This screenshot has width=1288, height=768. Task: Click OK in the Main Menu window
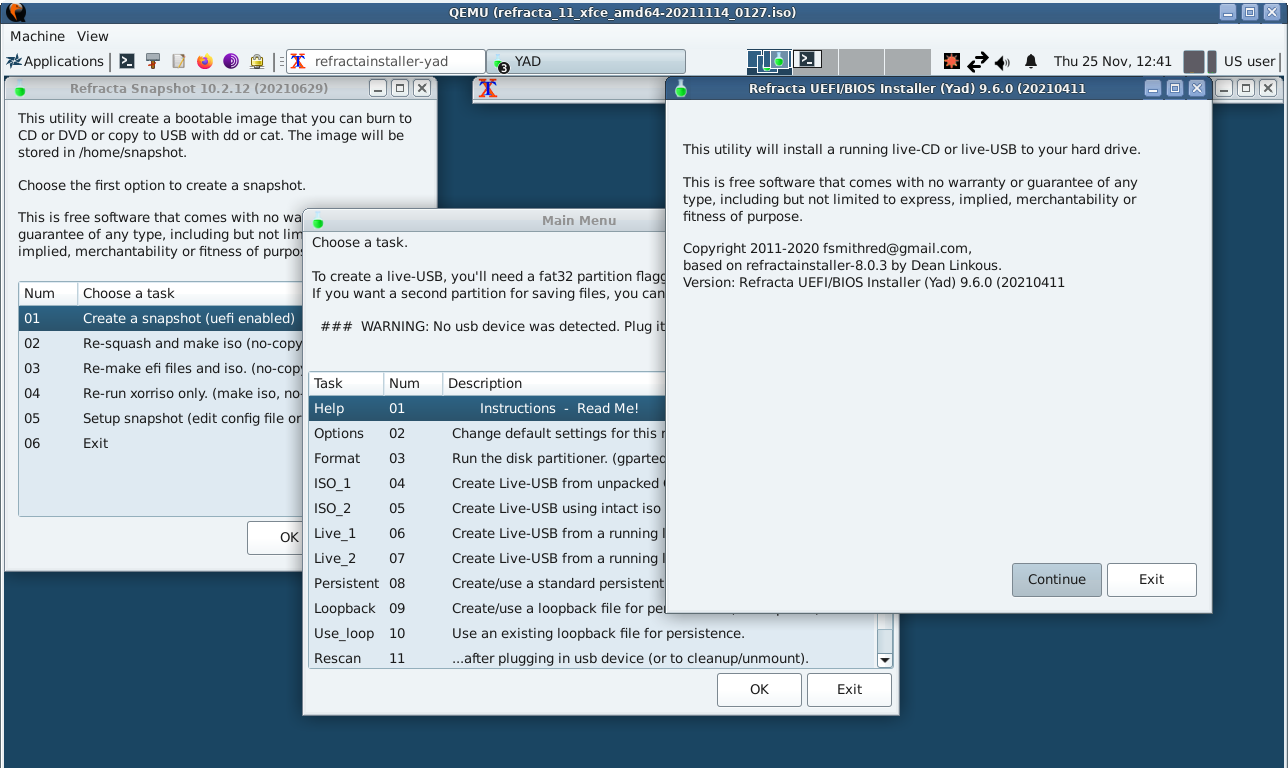pos(759,690)
